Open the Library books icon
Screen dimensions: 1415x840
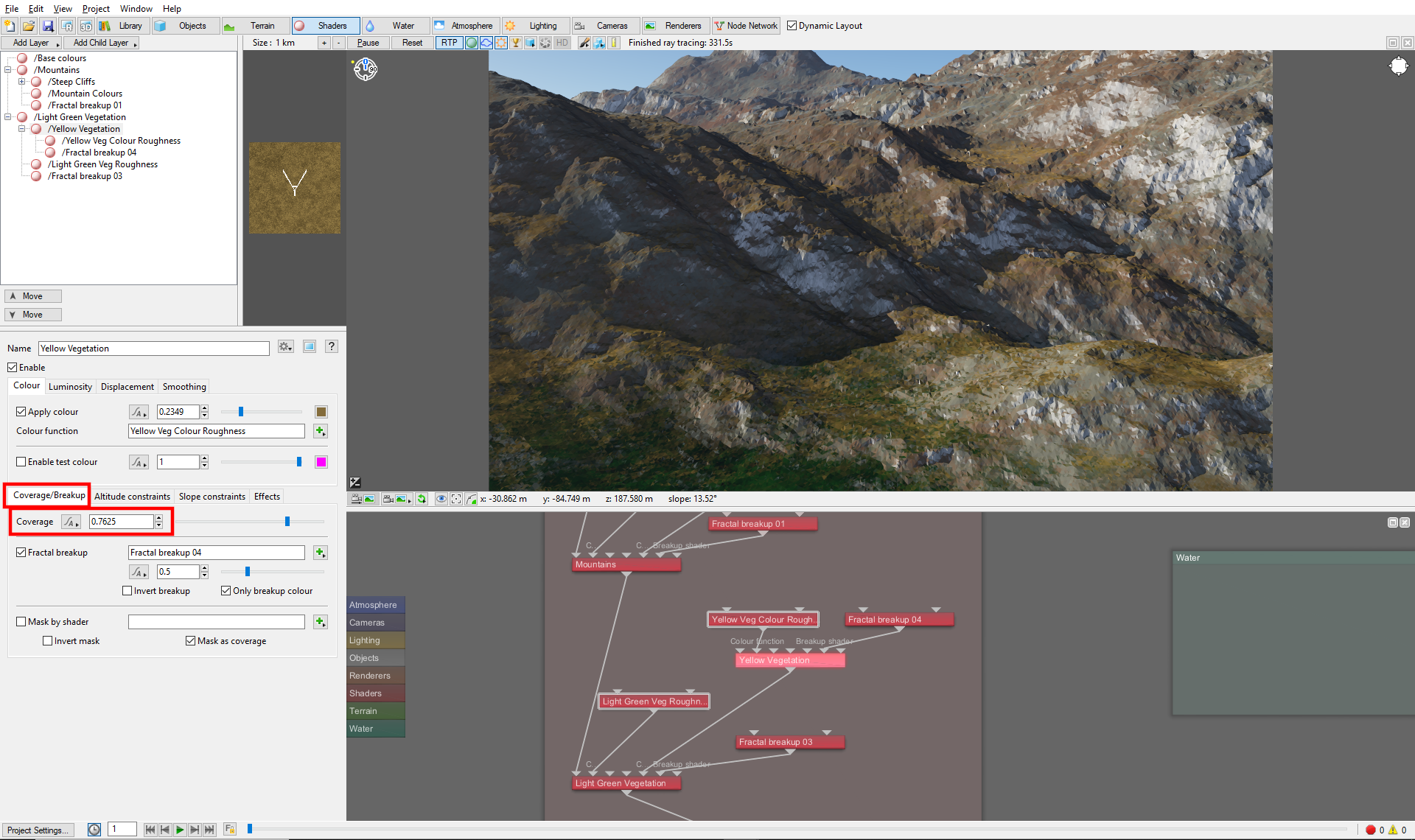coord(105,26)
